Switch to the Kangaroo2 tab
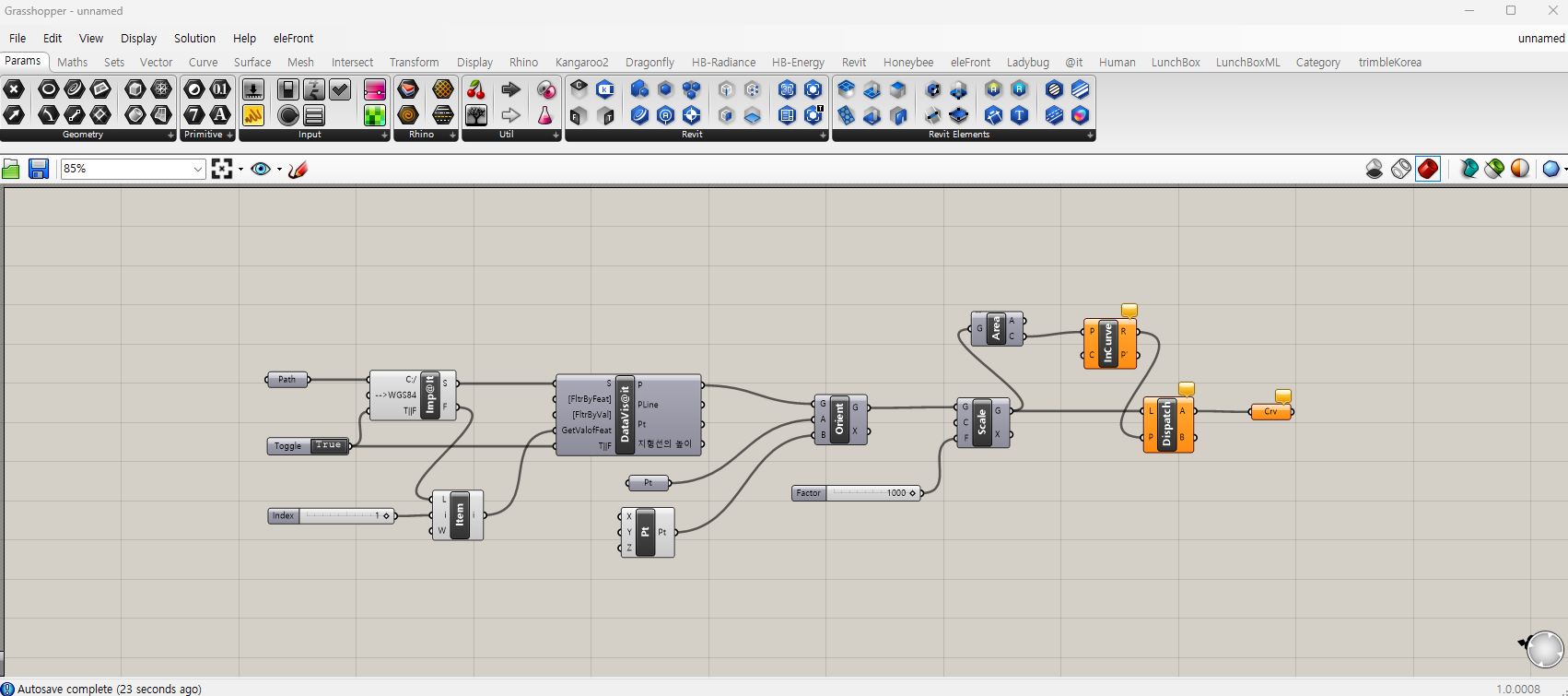This screenshot has height=696, width=1568. (581, 62)
